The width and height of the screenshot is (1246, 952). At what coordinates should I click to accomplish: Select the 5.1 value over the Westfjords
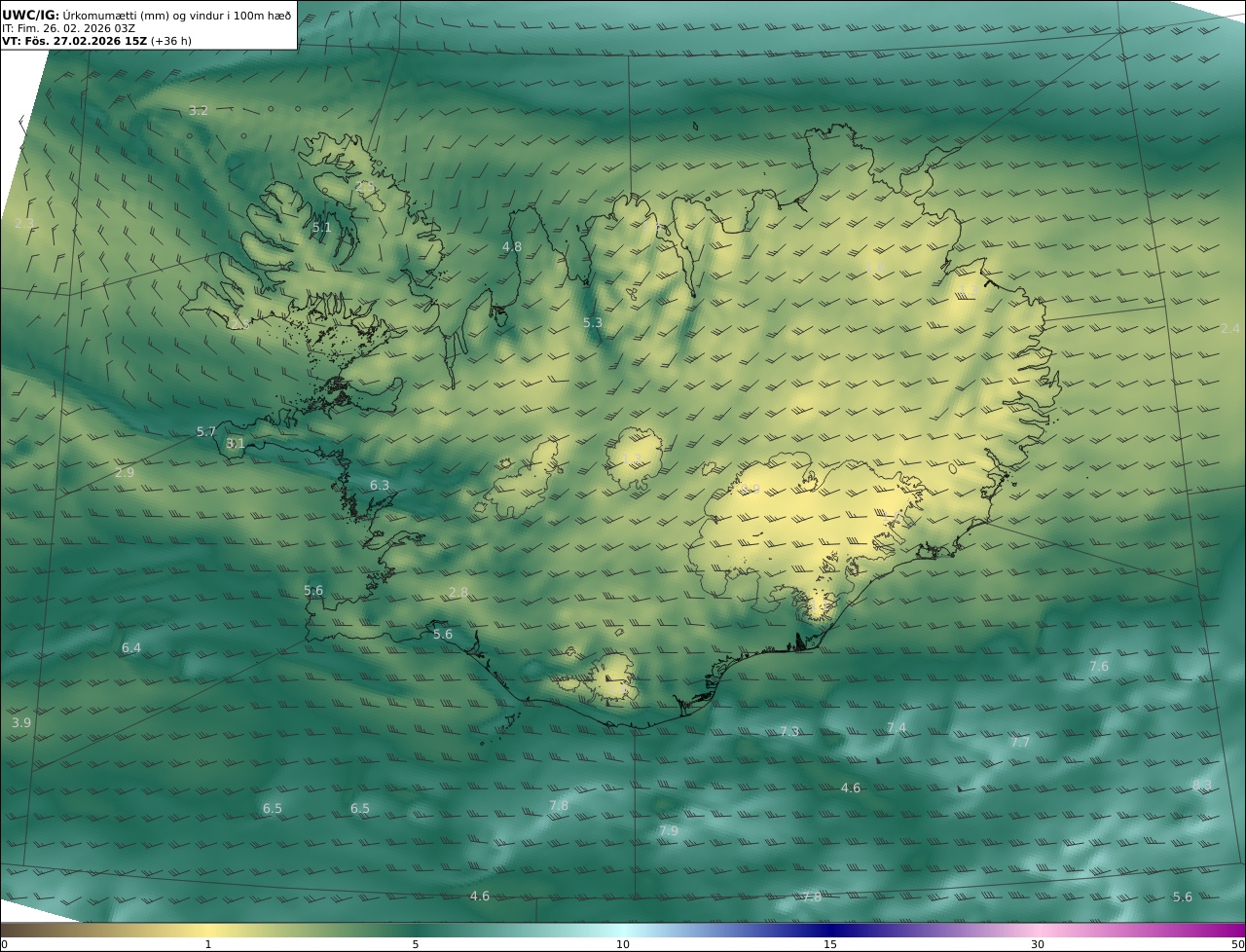coord(322,228)
